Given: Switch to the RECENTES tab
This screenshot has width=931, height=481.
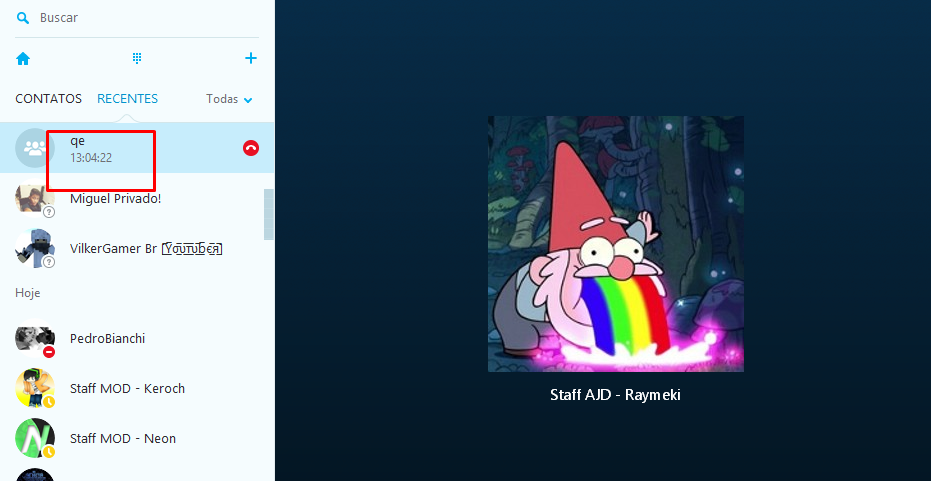Looking at the screenshot, I should [x=128, y=99].
